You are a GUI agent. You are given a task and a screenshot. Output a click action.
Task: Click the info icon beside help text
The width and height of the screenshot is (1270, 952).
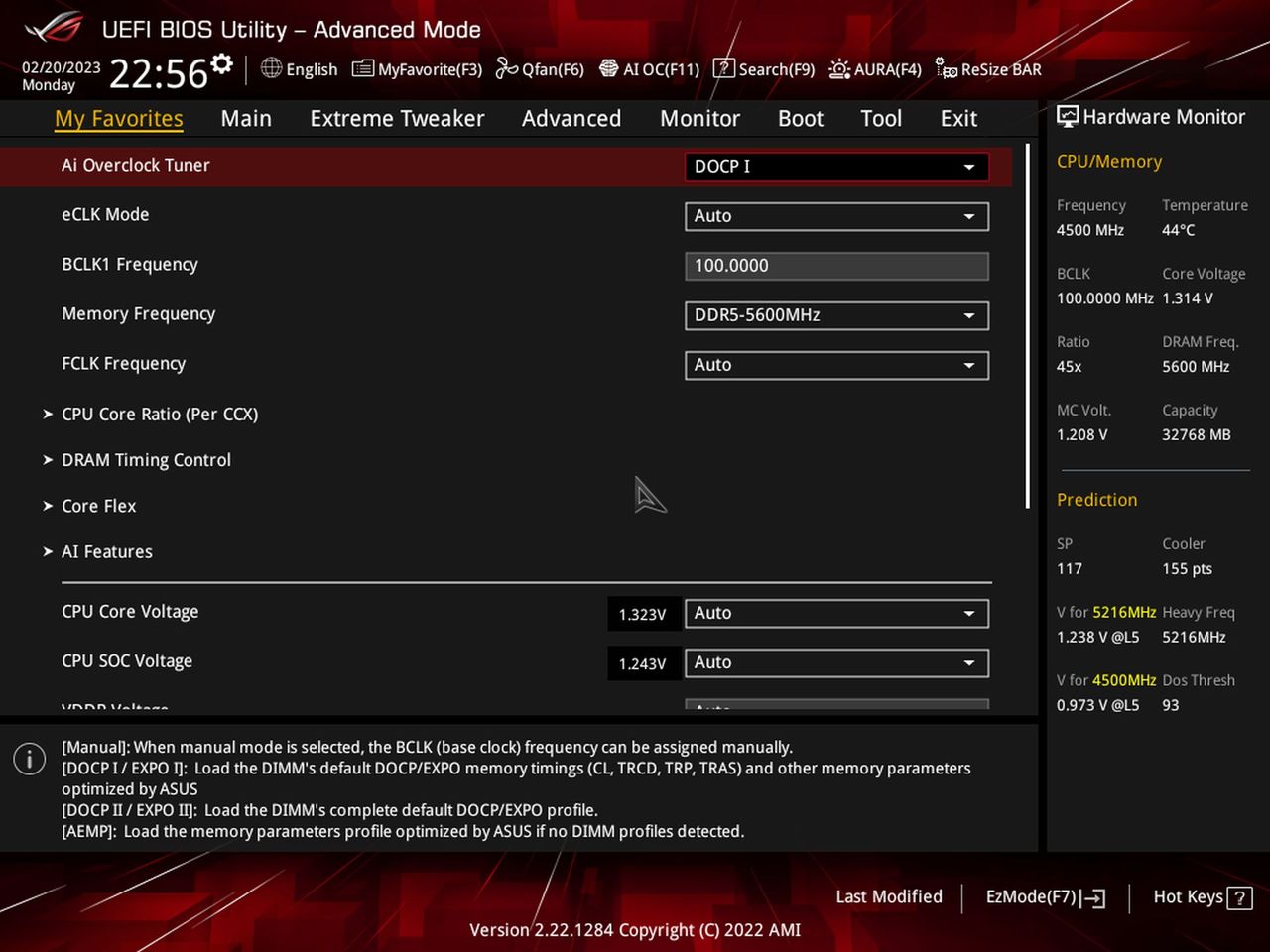(30, 759)
